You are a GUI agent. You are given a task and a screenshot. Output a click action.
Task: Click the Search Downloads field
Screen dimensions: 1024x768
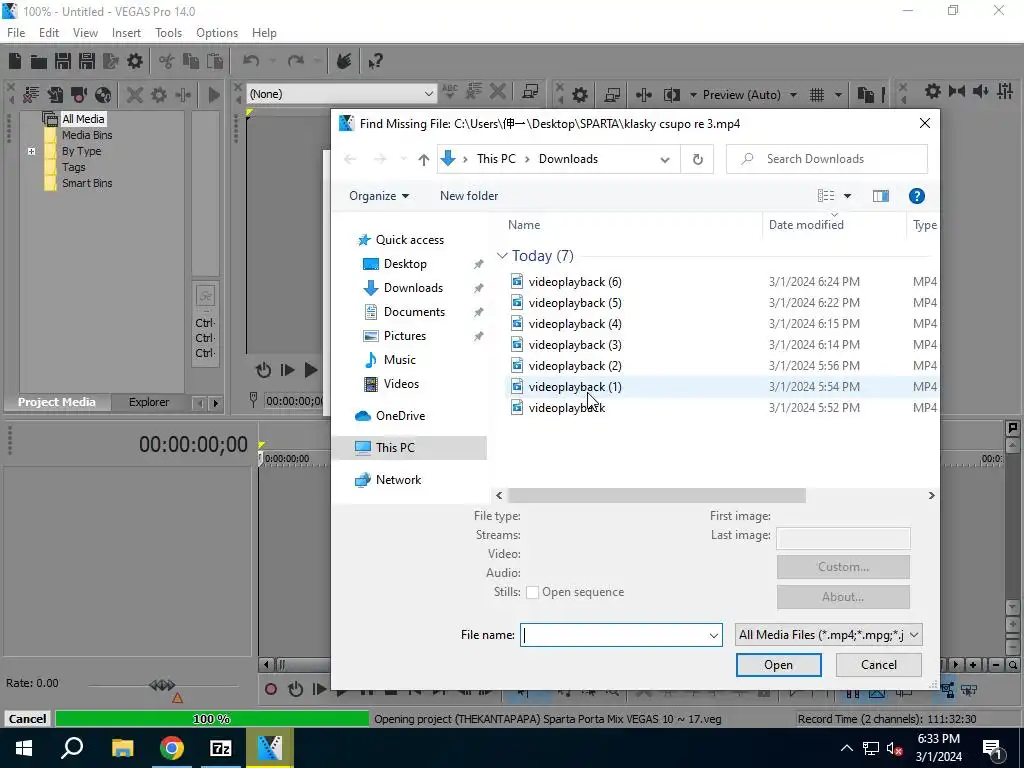827,159
